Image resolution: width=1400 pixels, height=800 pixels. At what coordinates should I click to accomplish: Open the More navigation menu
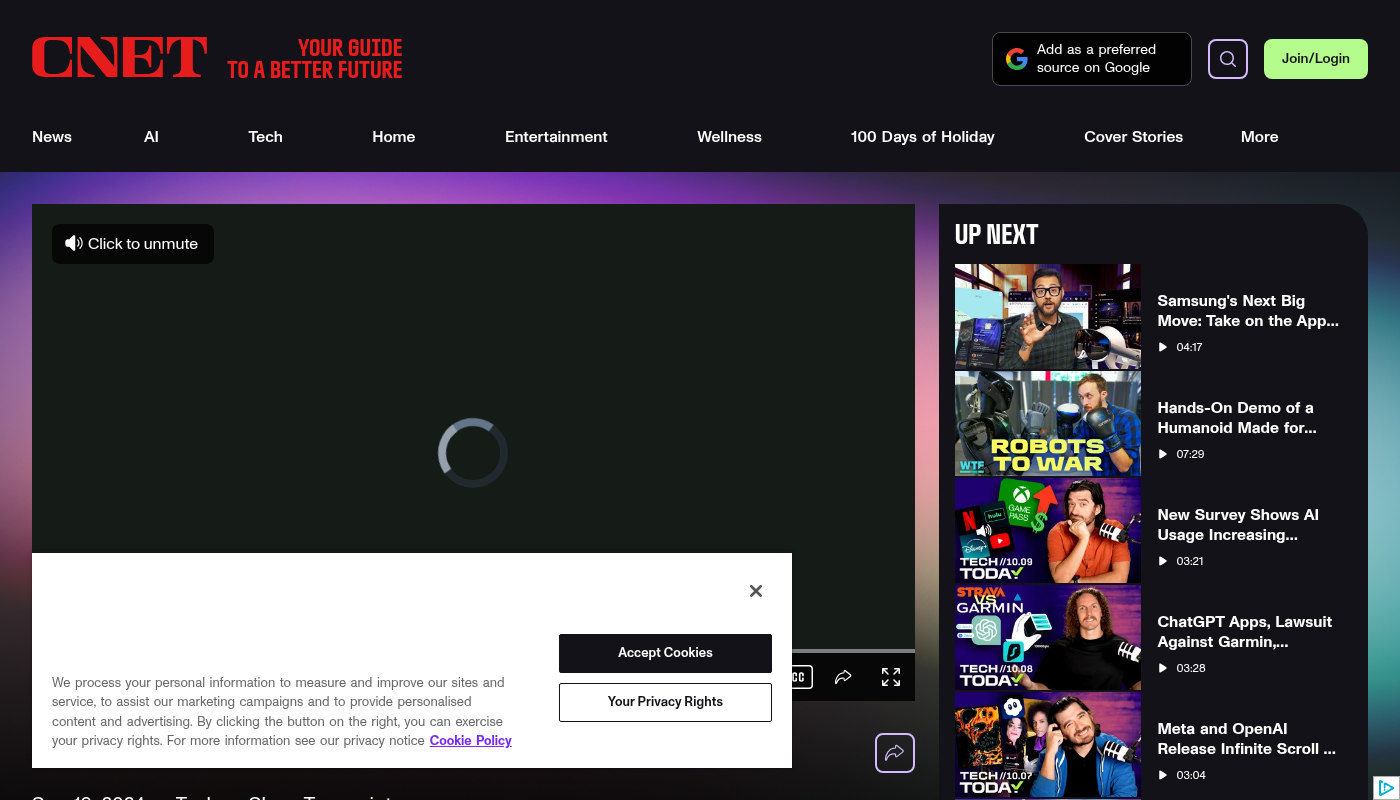[x=1259, y=137]
